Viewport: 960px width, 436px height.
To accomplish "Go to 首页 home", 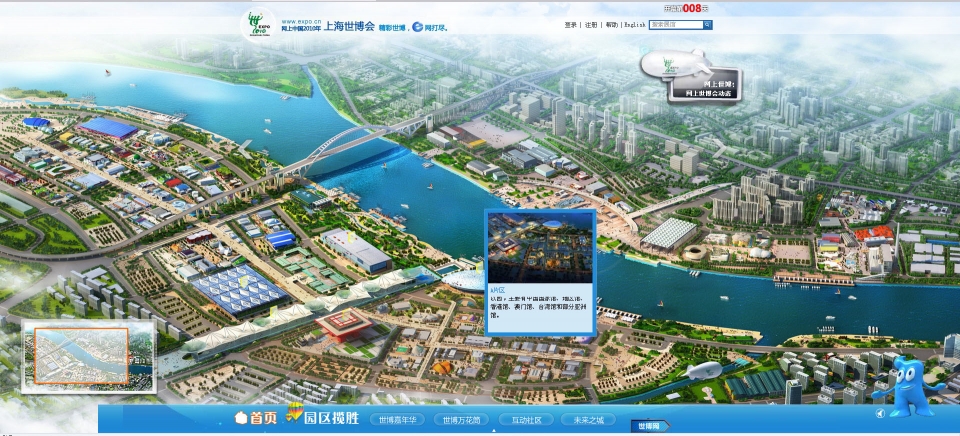I will (264, 419).
